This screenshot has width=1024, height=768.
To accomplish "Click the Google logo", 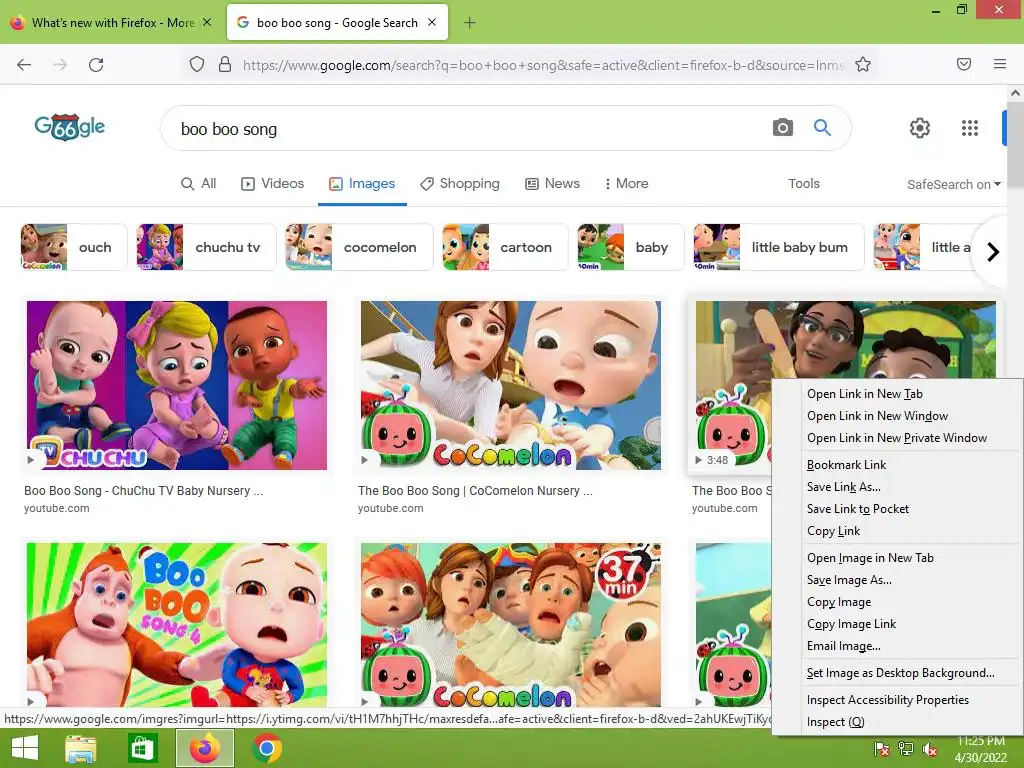I will pyautogui.click(x=69, y=127).
